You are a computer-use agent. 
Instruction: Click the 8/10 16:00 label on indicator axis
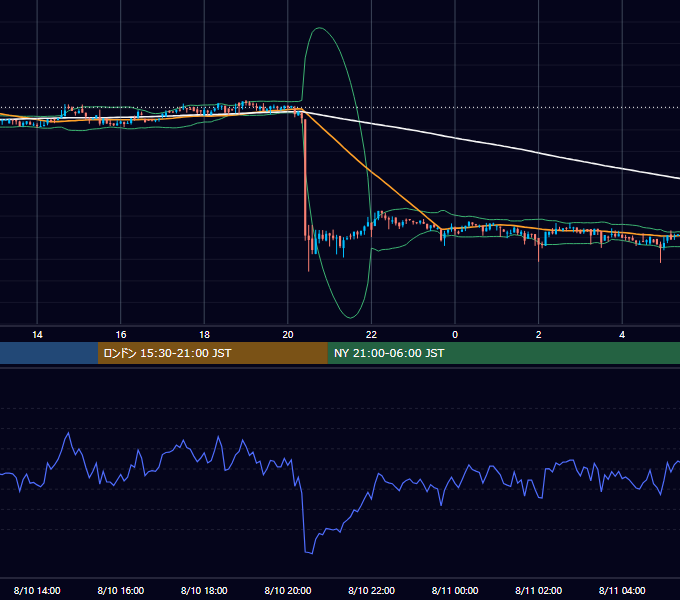(121, 590)
